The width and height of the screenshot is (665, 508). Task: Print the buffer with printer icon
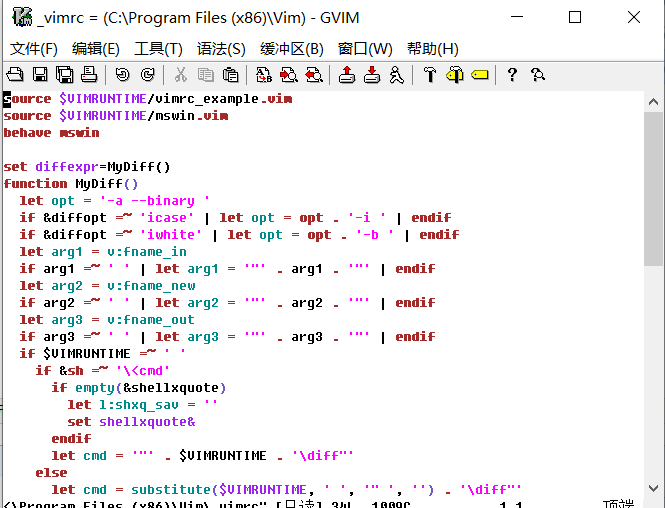point(89,75)
